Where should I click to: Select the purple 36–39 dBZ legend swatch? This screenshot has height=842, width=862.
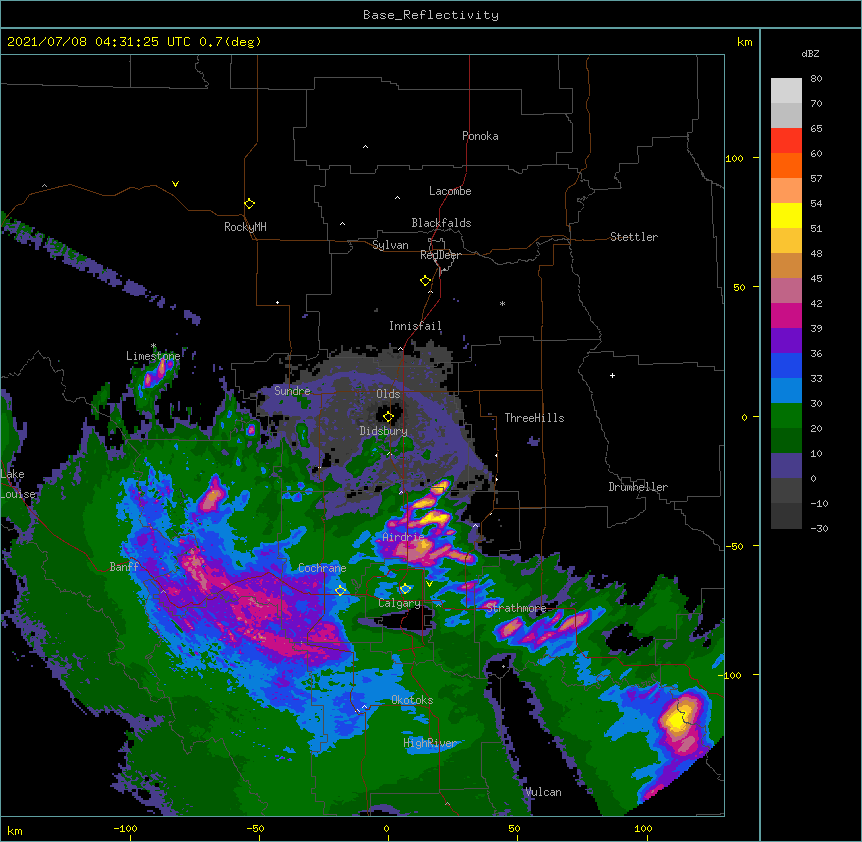(x=786, y=341)
